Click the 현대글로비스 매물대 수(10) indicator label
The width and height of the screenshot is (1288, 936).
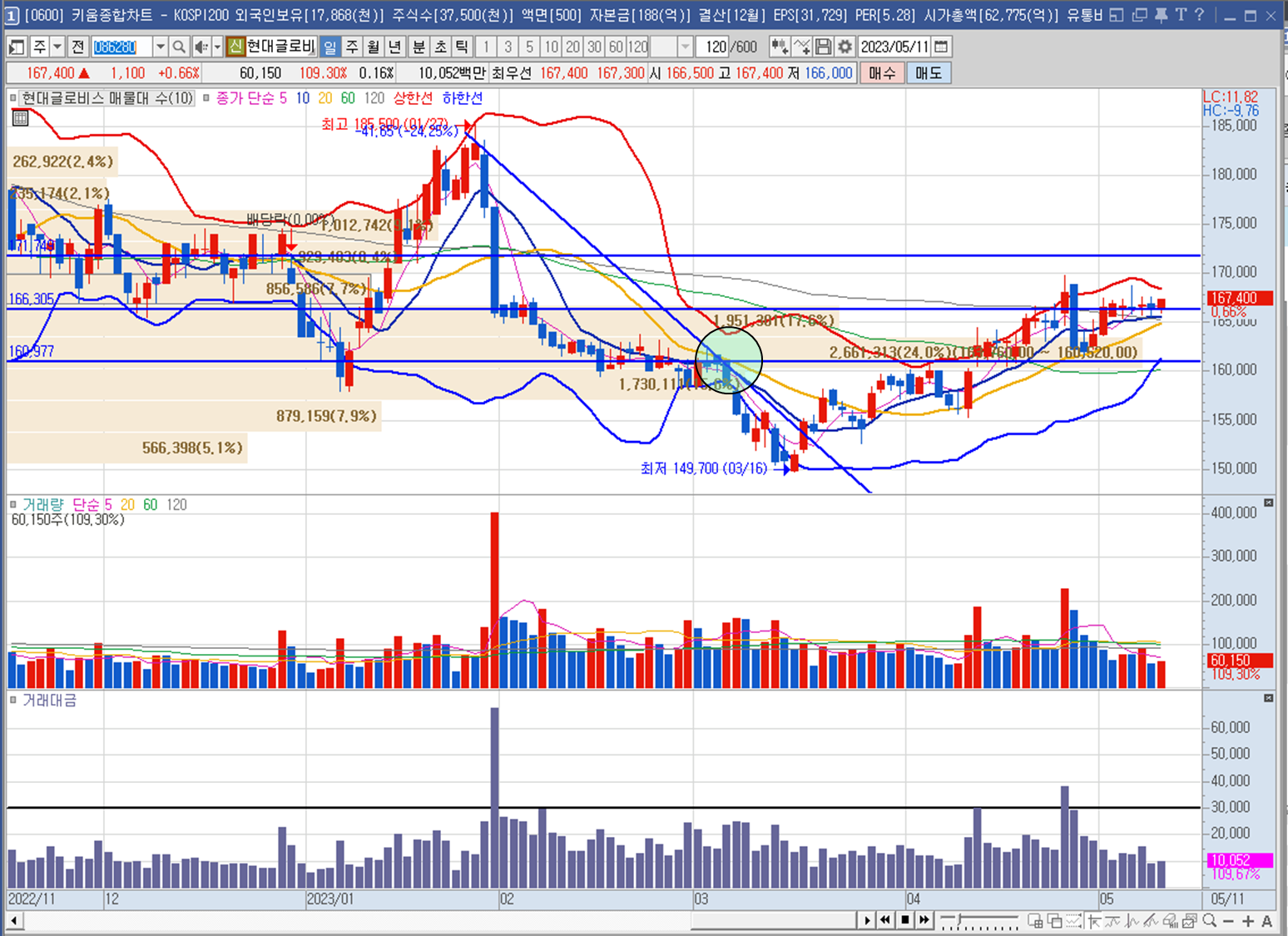[x=107, y=98]
